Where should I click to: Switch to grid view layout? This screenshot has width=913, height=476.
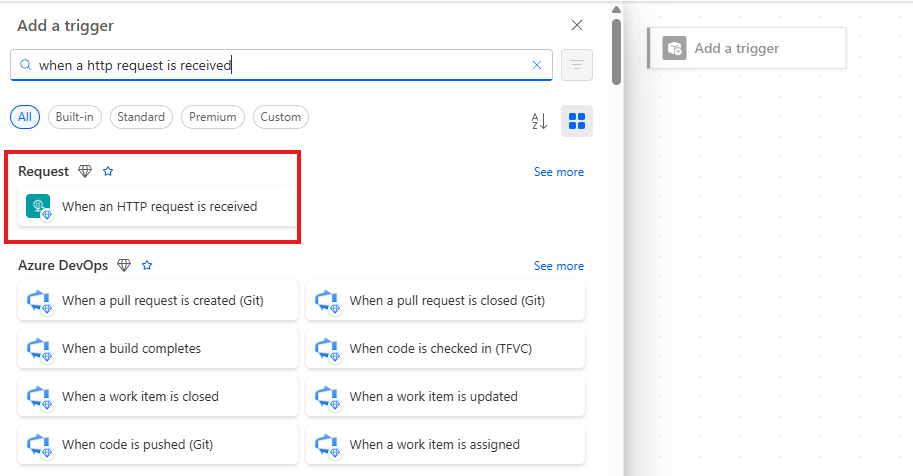576,121
